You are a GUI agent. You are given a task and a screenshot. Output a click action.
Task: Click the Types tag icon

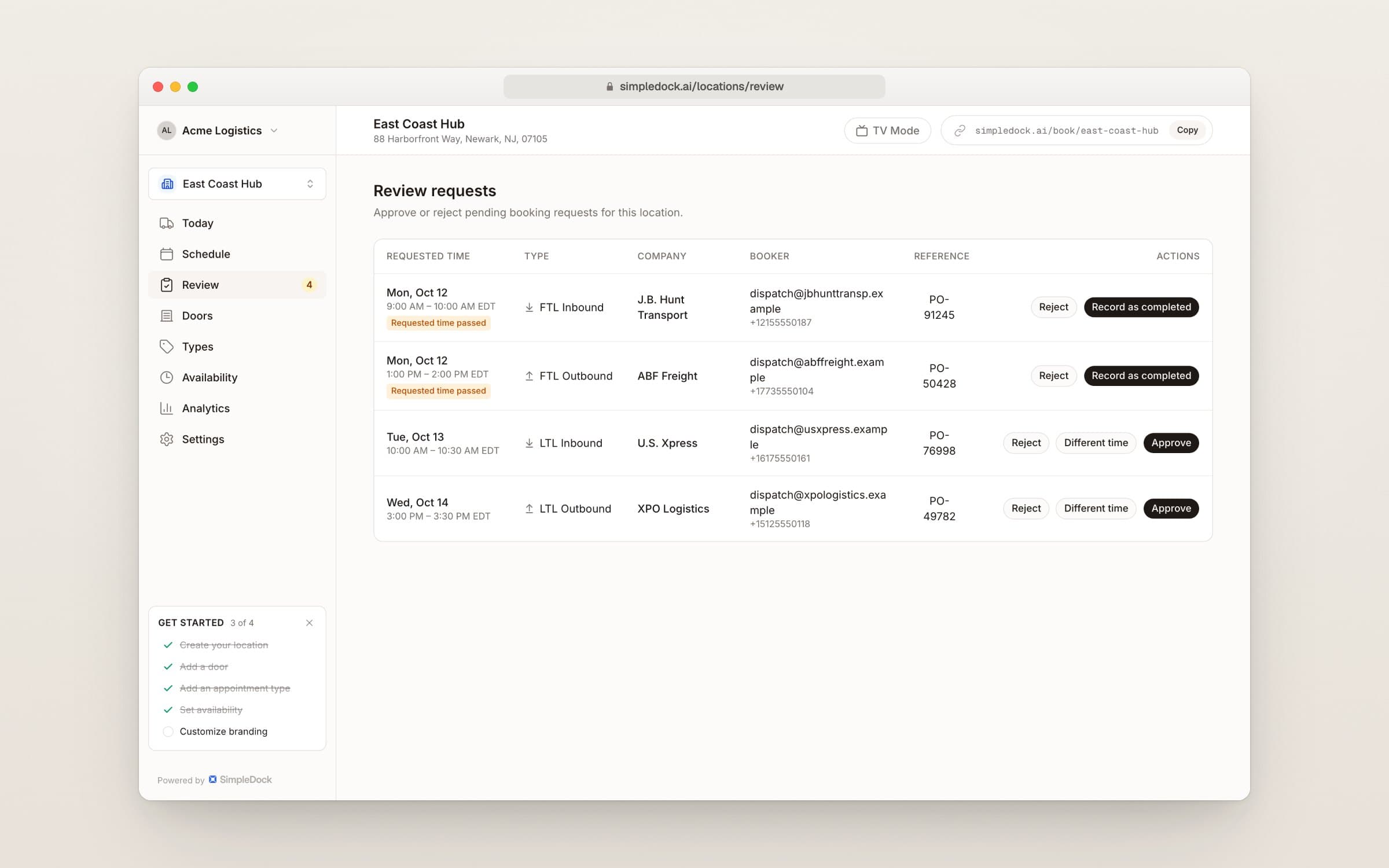tap(167, 347)
